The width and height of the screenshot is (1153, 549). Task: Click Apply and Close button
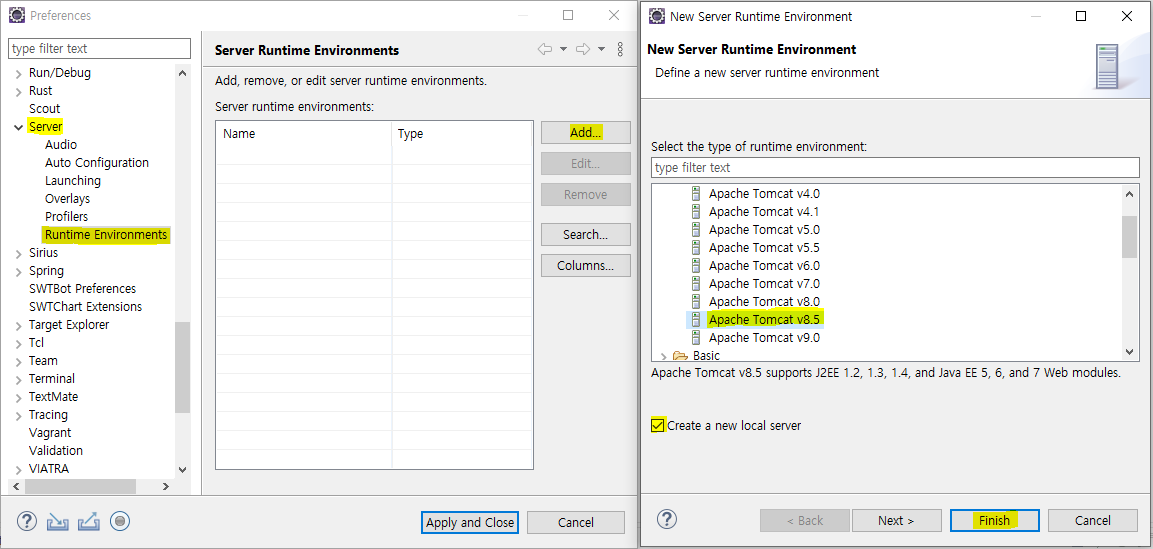tap(470, 523)
